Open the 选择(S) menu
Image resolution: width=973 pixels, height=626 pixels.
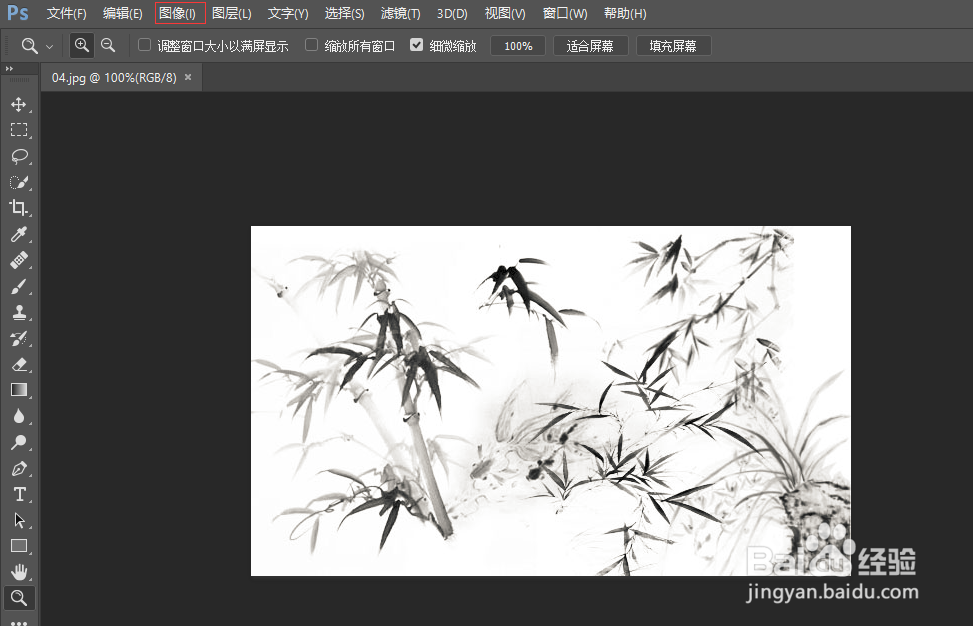(344, 14)
